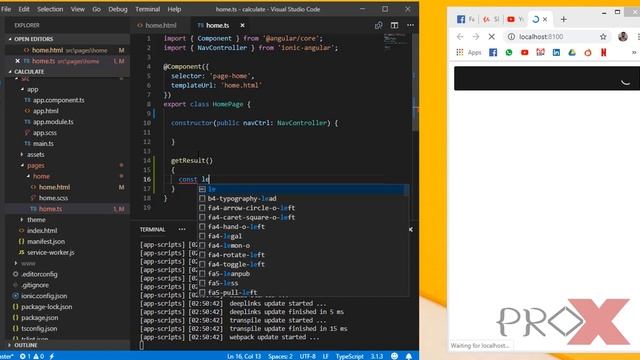
Task: Open app.module.ts in explorer
Action: pyautogui.click(x=53, y=122)
